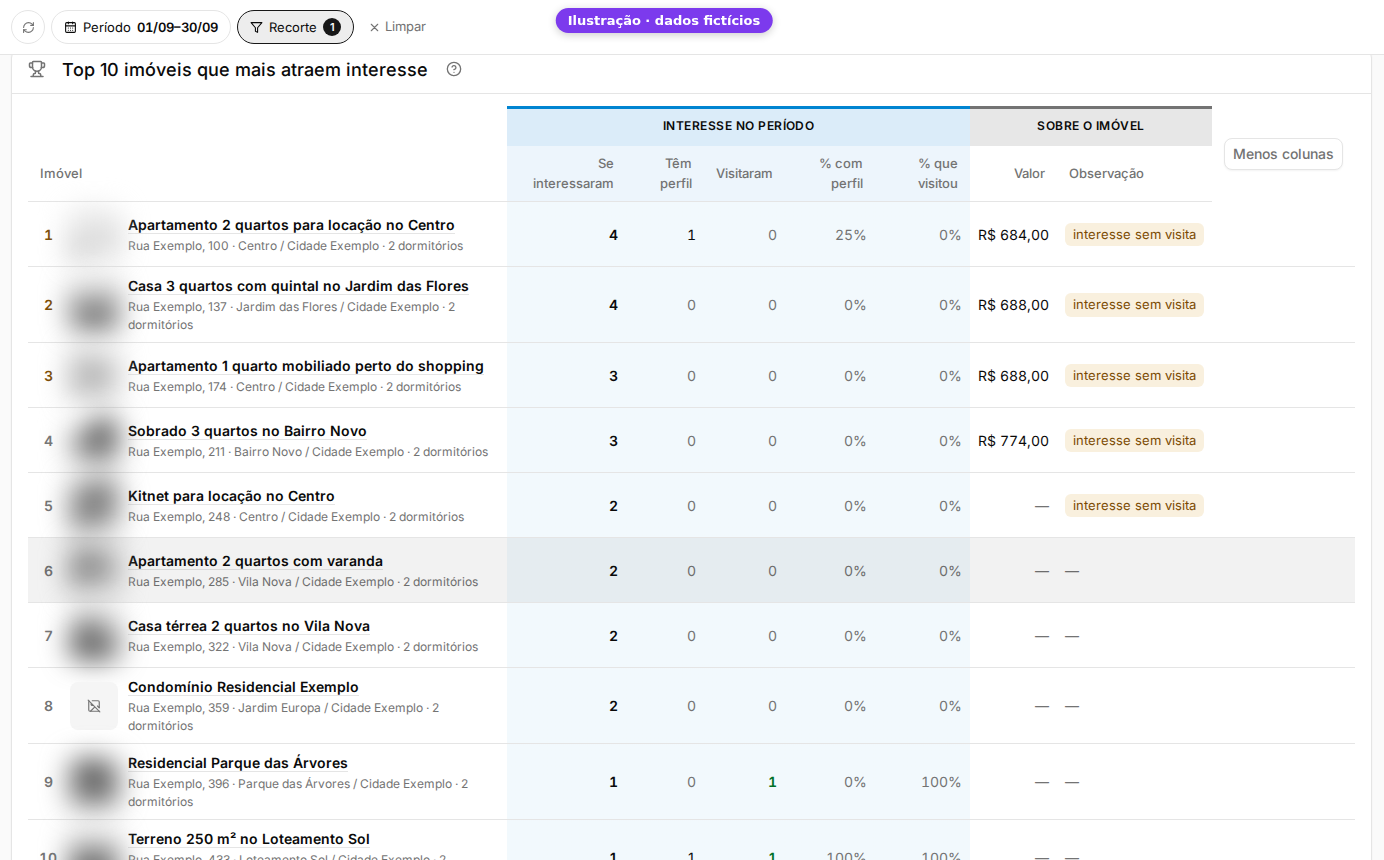Click the R$ 684,00 value cell

tap(1013, 235)
